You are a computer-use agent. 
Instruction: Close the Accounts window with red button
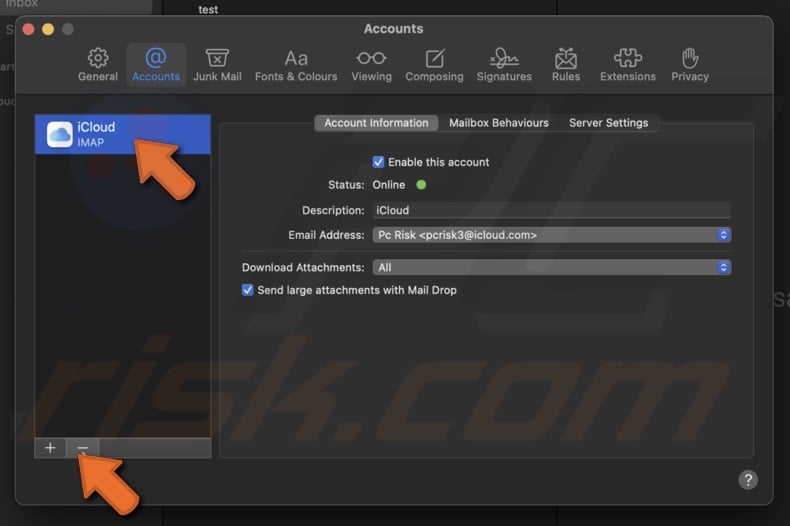click(x=29, y=29)
